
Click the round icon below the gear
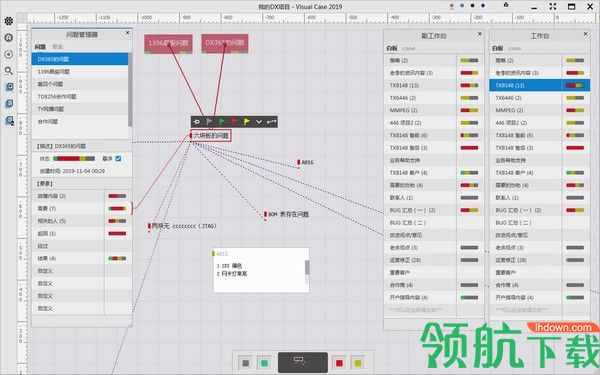(x=8, y=38)
